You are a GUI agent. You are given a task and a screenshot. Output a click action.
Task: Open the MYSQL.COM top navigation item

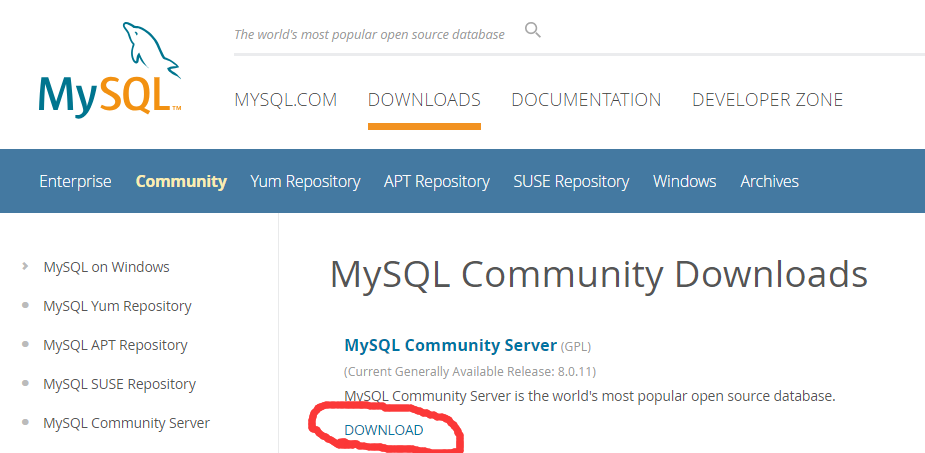[286, 100]
